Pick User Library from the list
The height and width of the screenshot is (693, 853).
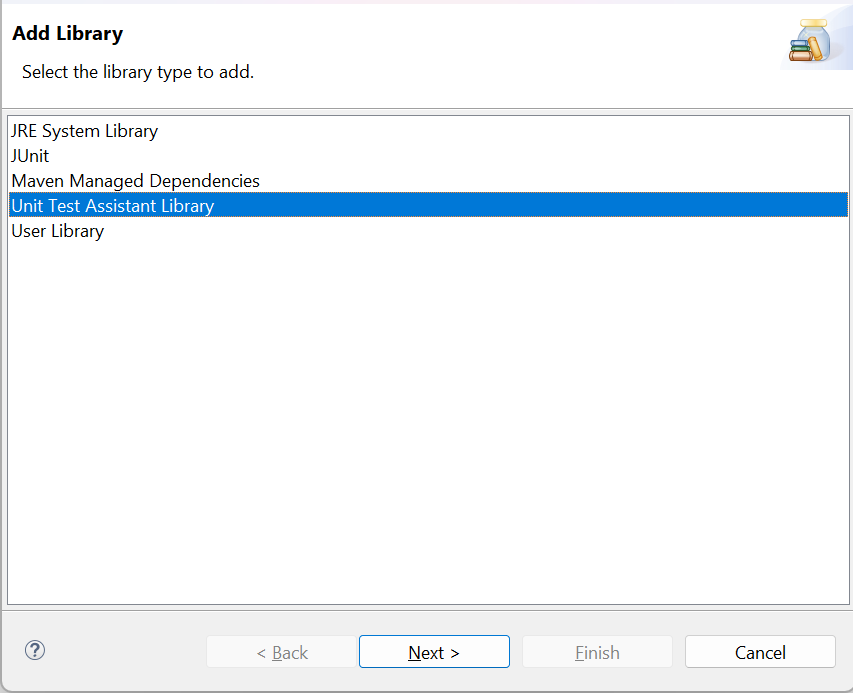[x=58, y=231]
